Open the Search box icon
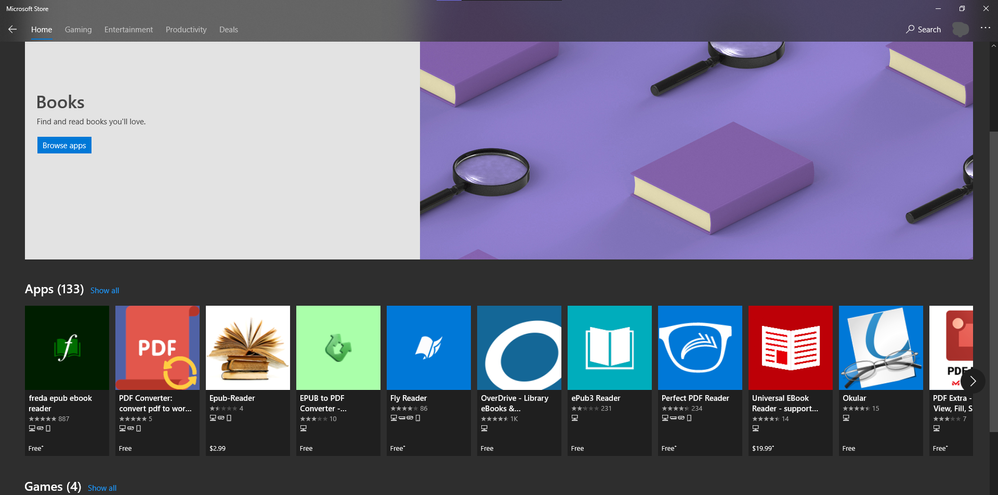 point(910,29)
